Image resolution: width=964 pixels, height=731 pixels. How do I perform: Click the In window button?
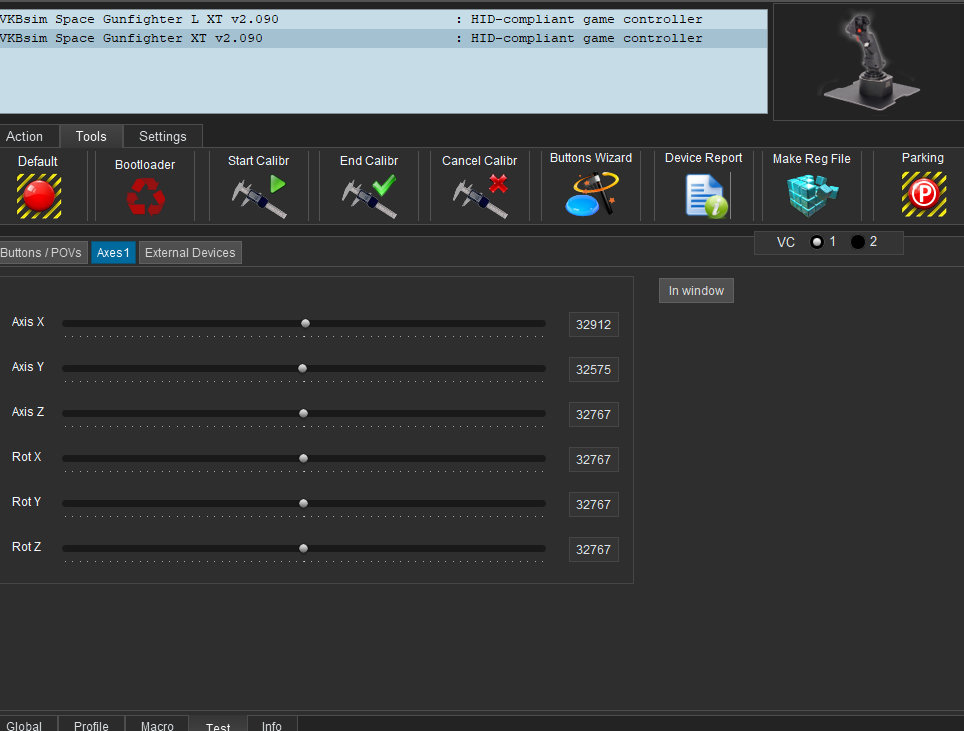(x=696, y=291)
